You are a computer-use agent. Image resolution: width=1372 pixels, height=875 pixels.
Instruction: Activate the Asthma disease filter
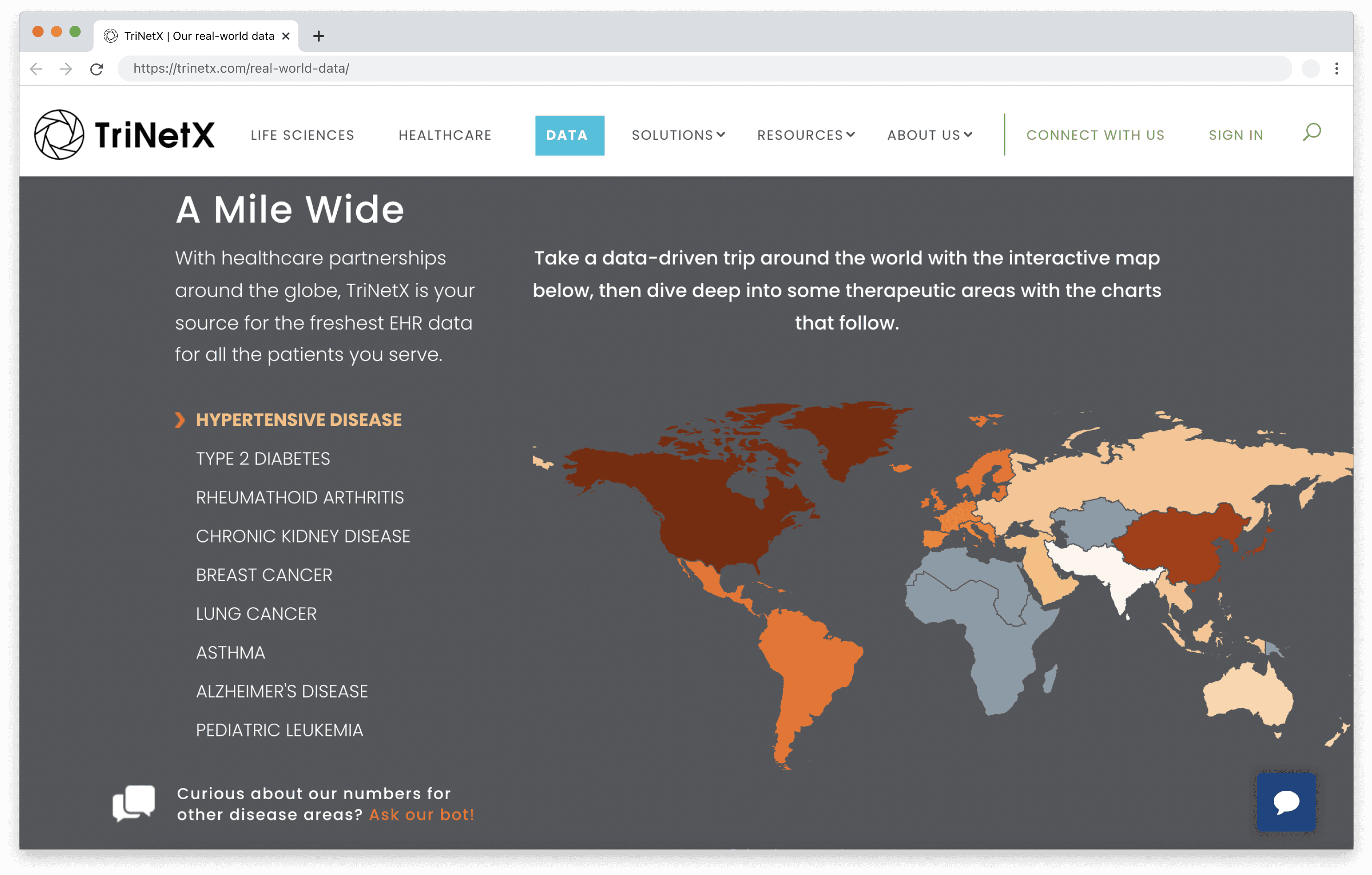pos(230,652)
